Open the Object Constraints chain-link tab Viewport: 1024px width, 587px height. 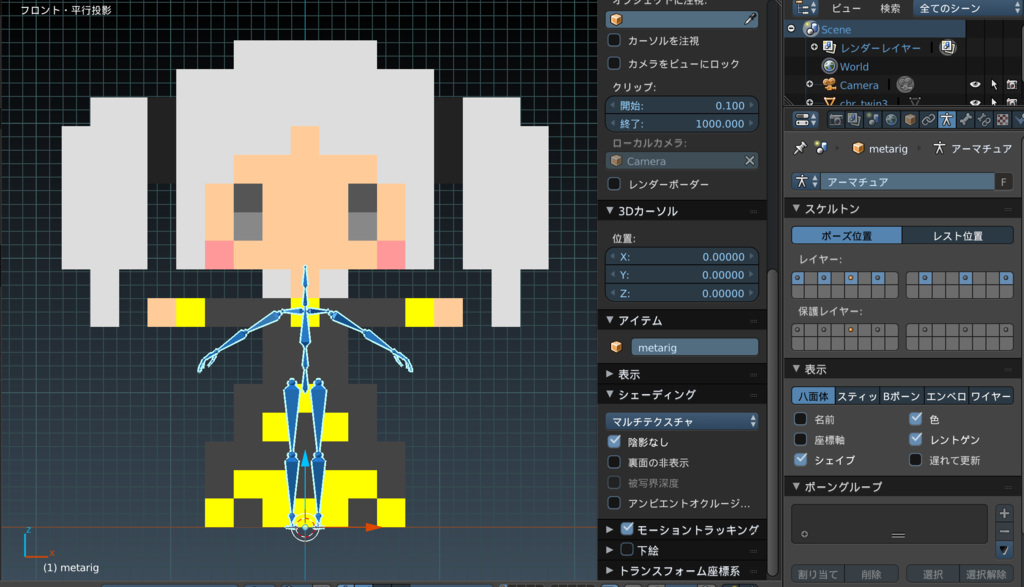pos(928,120)
